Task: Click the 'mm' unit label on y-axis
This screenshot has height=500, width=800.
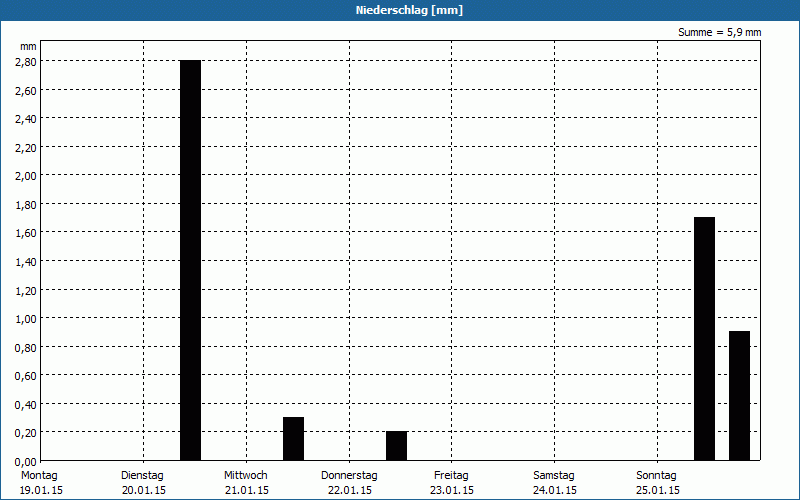Action: coord(28,46)
